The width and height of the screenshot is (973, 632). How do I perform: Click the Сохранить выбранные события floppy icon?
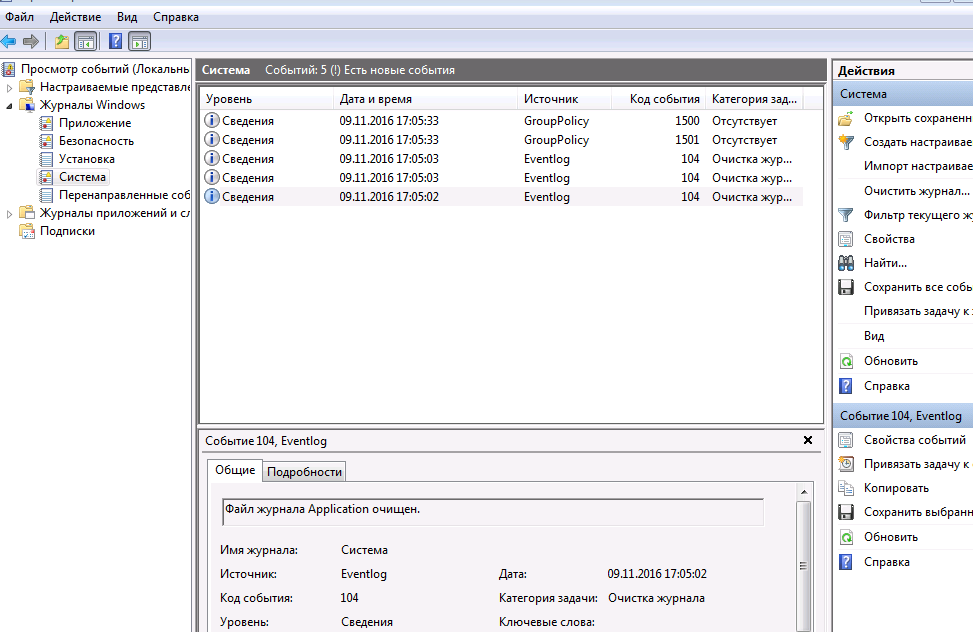tap(846, 512)
